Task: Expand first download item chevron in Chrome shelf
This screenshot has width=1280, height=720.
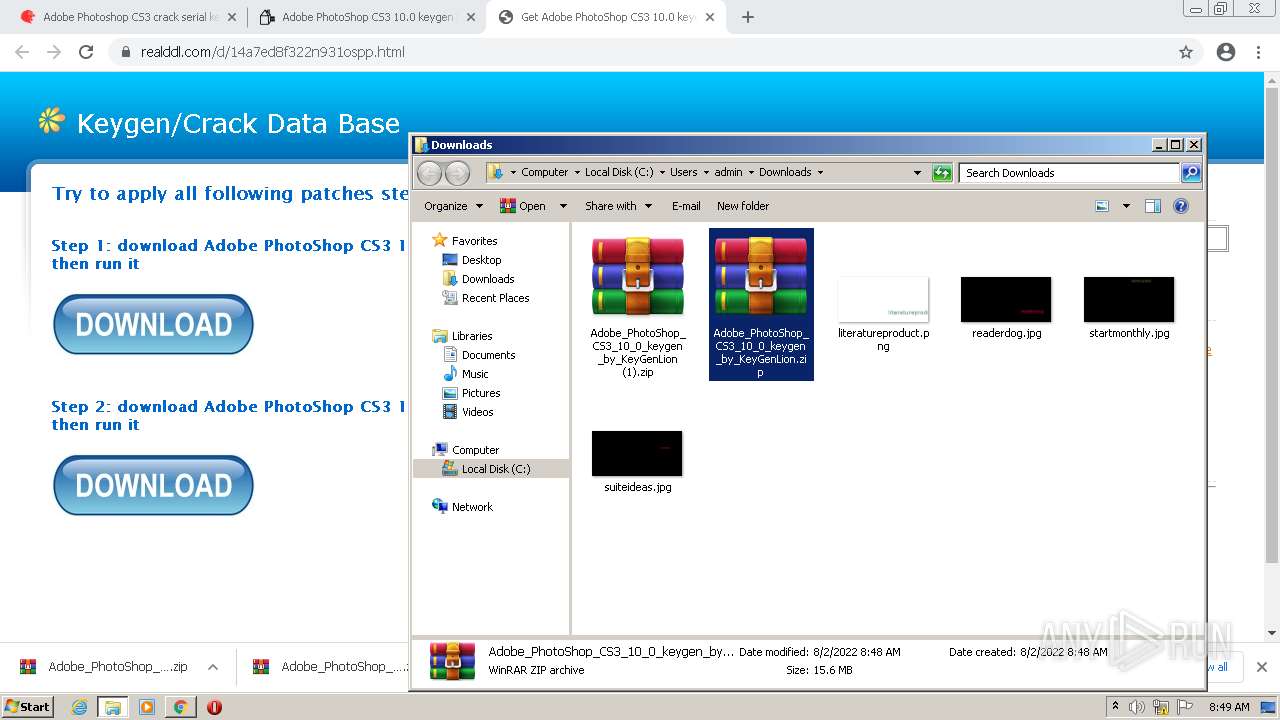Action: pyautogui.click(x=213, y=667)
